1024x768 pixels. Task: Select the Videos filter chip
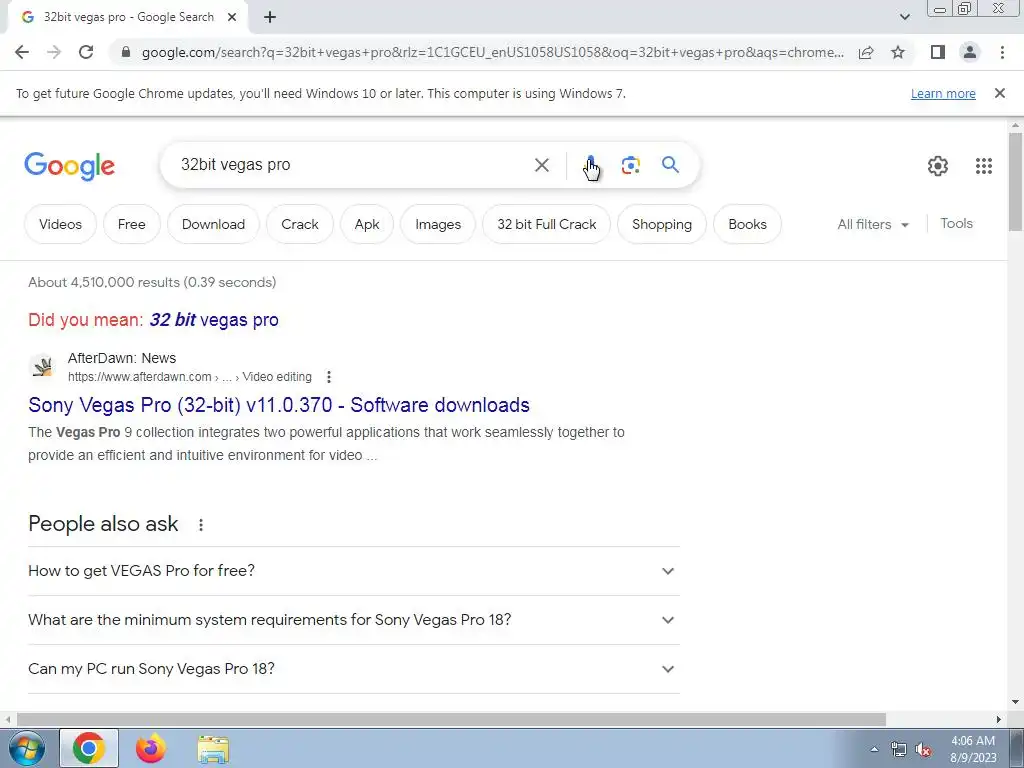60,224
